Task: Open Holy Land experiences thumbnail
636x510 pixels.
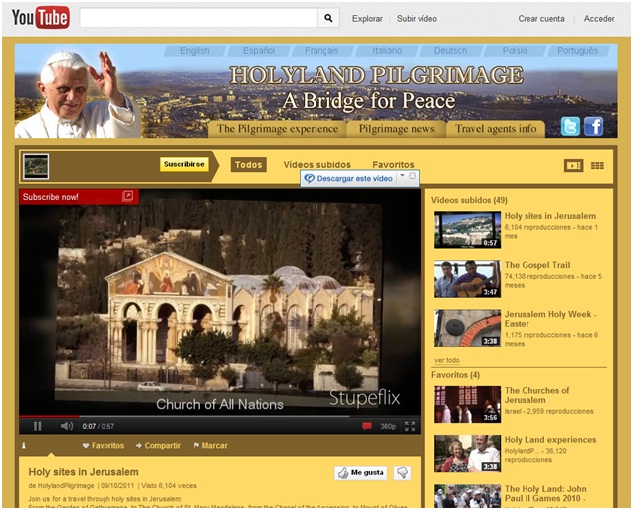Action: [x=467, y=454]
